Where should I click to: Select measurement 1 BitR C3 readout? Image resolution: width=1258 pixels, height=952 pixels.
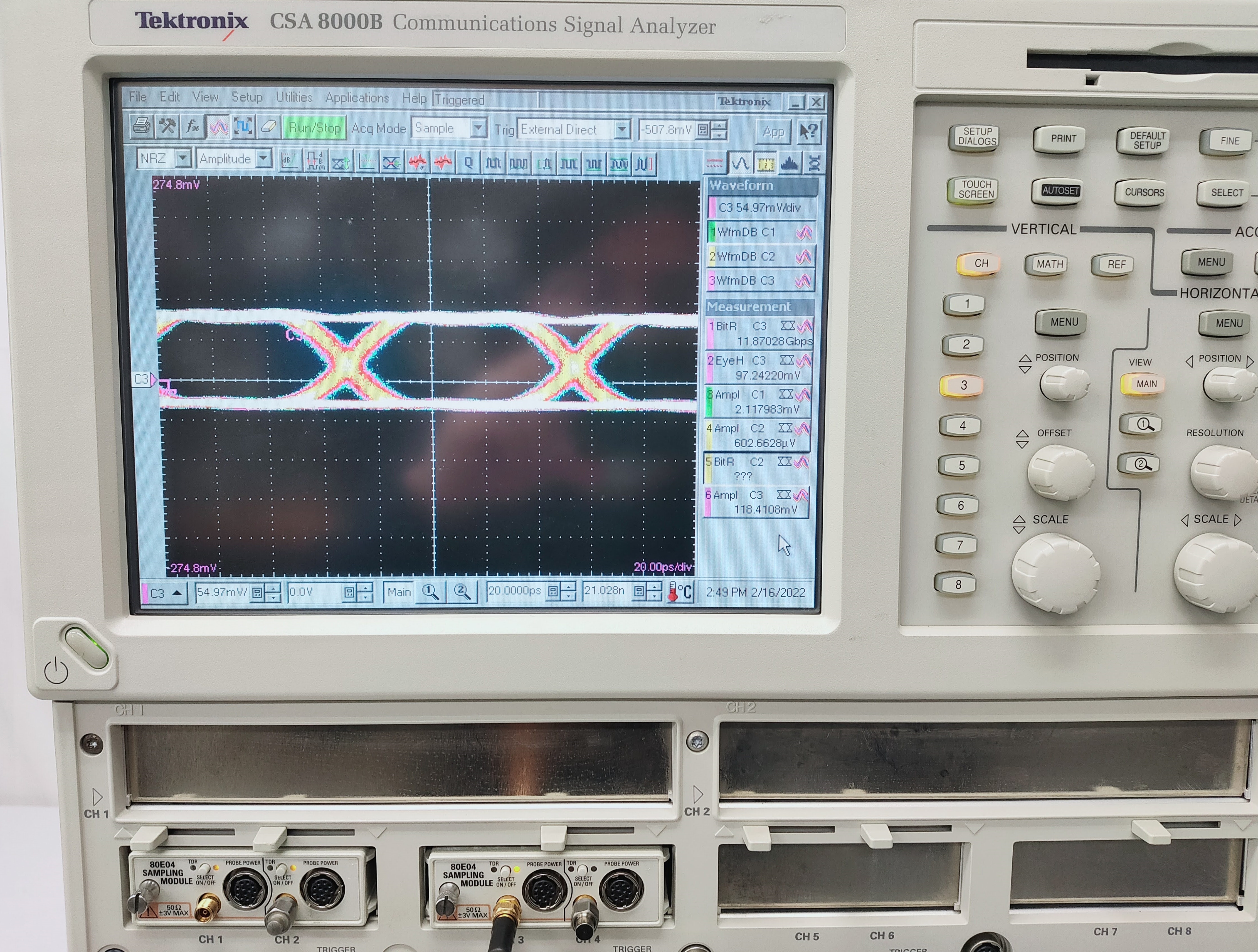pos(759,333)
